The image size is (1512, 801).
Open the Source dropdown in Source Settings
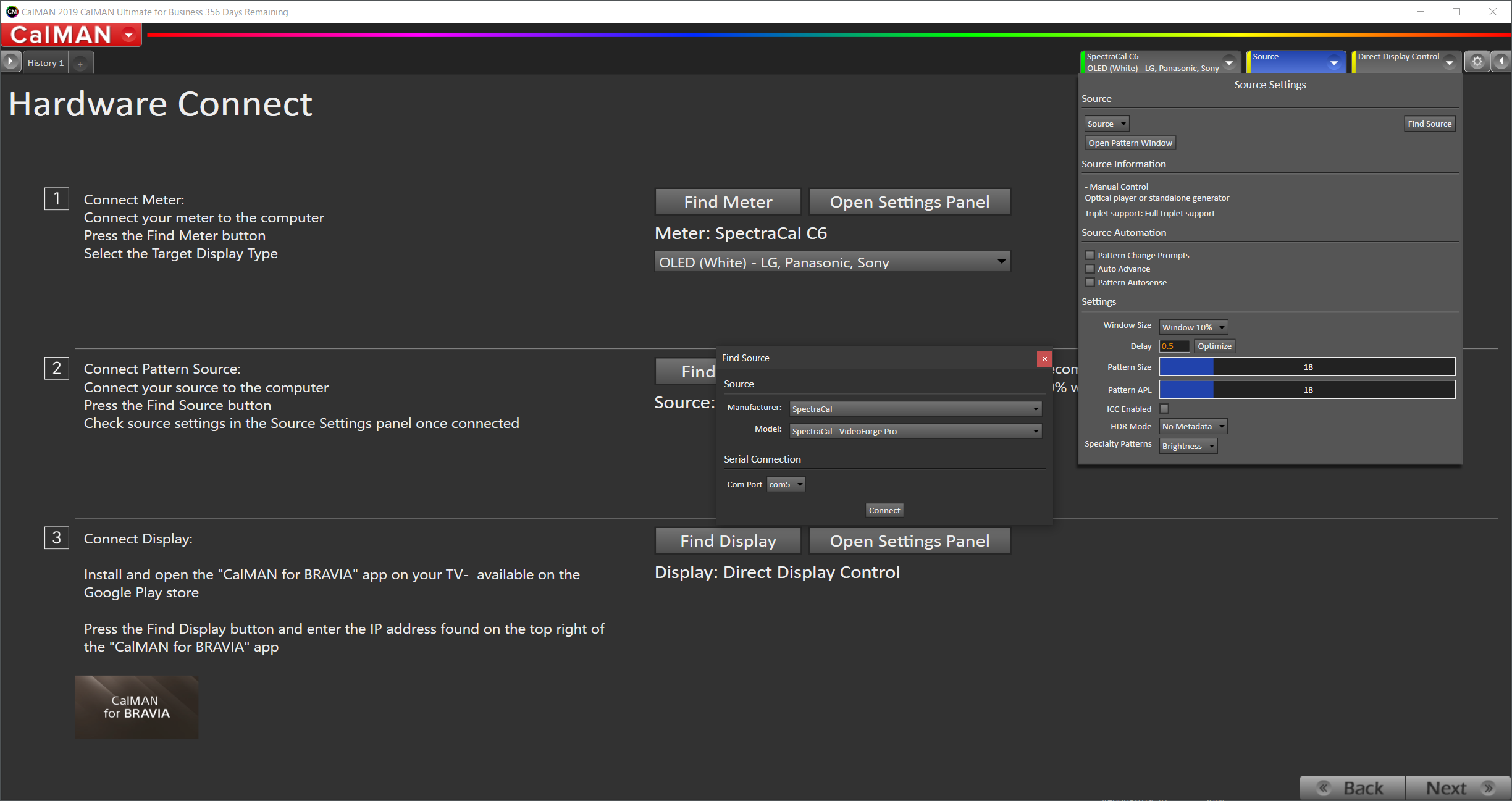(1107, 124)
